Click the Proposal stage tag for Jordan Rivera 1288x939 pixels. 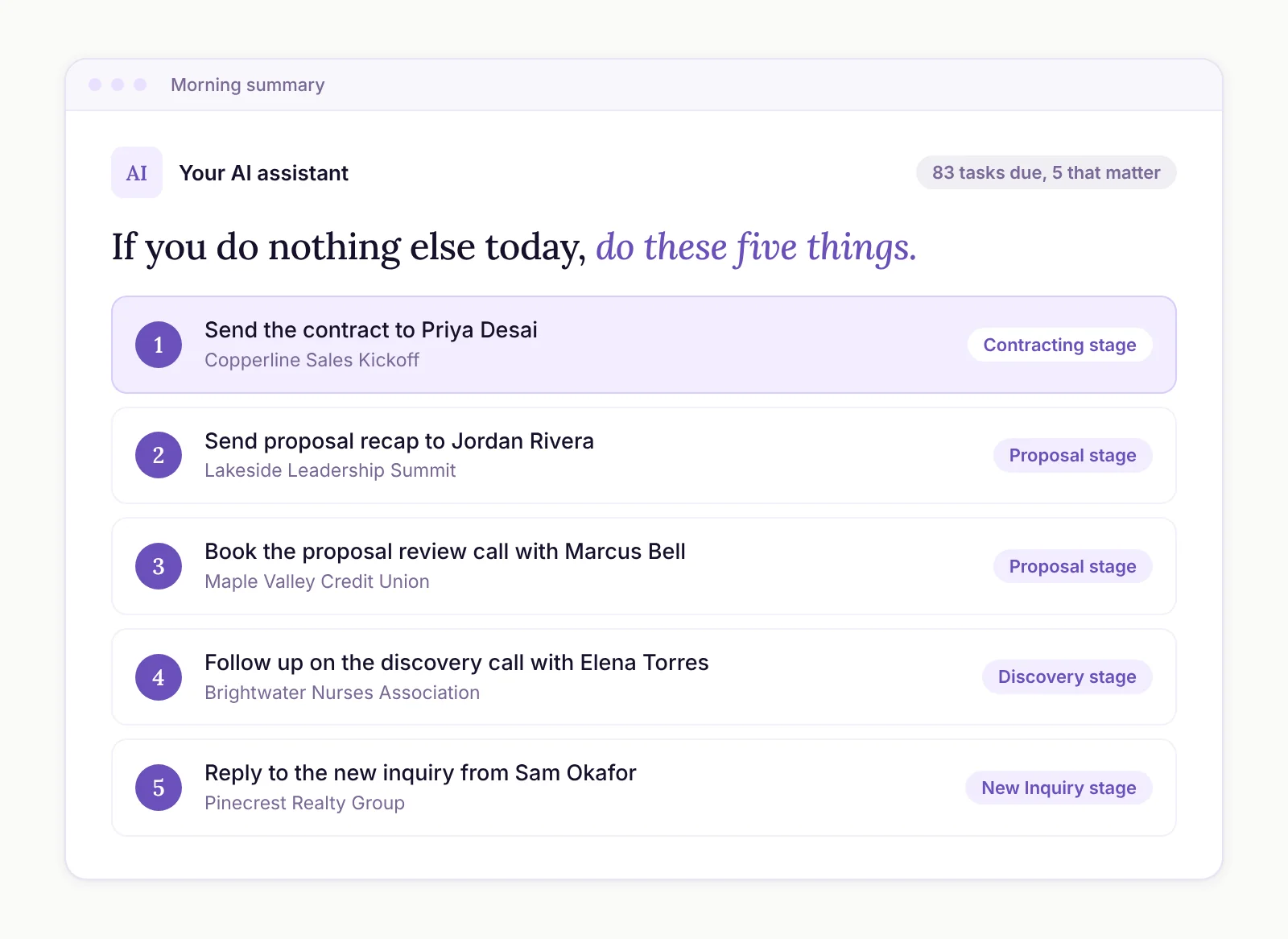point(1072,455)
